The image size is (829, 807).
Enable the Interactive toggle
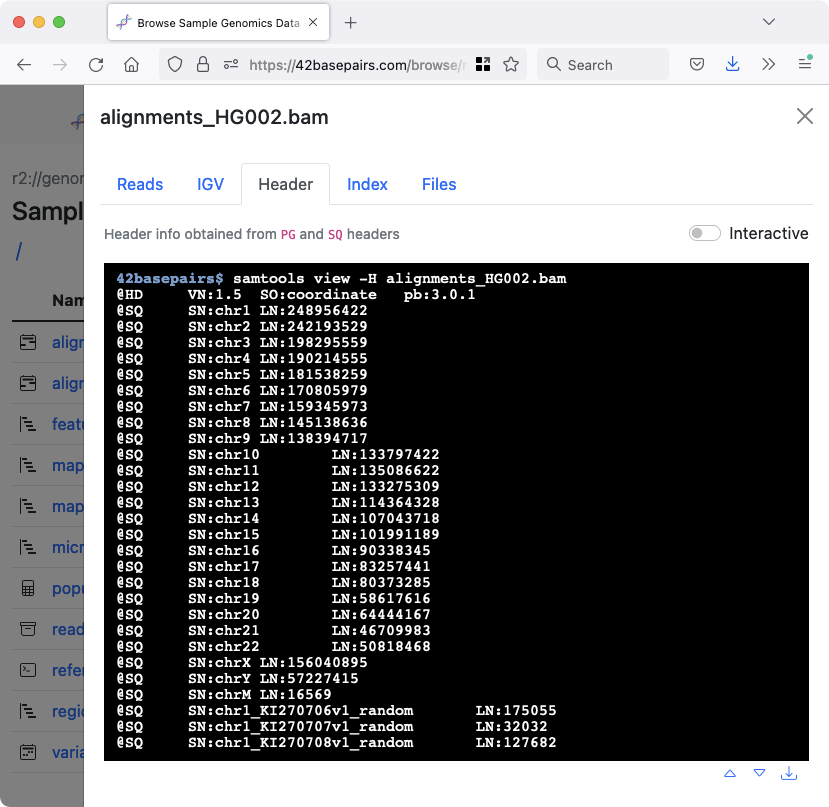tap(704, 233)
